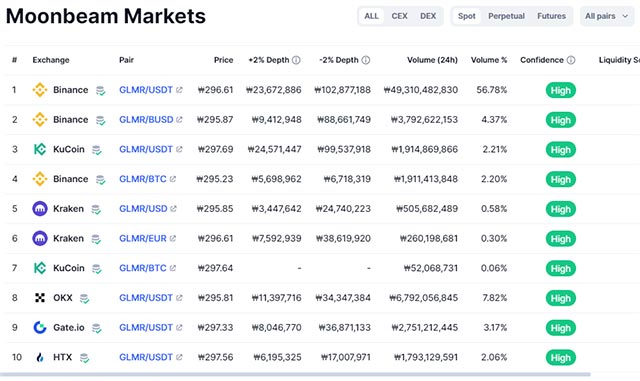Click the High confidence badge in HTX row
The height and width of the screenshot is (381, 640).
pos(561,358)
